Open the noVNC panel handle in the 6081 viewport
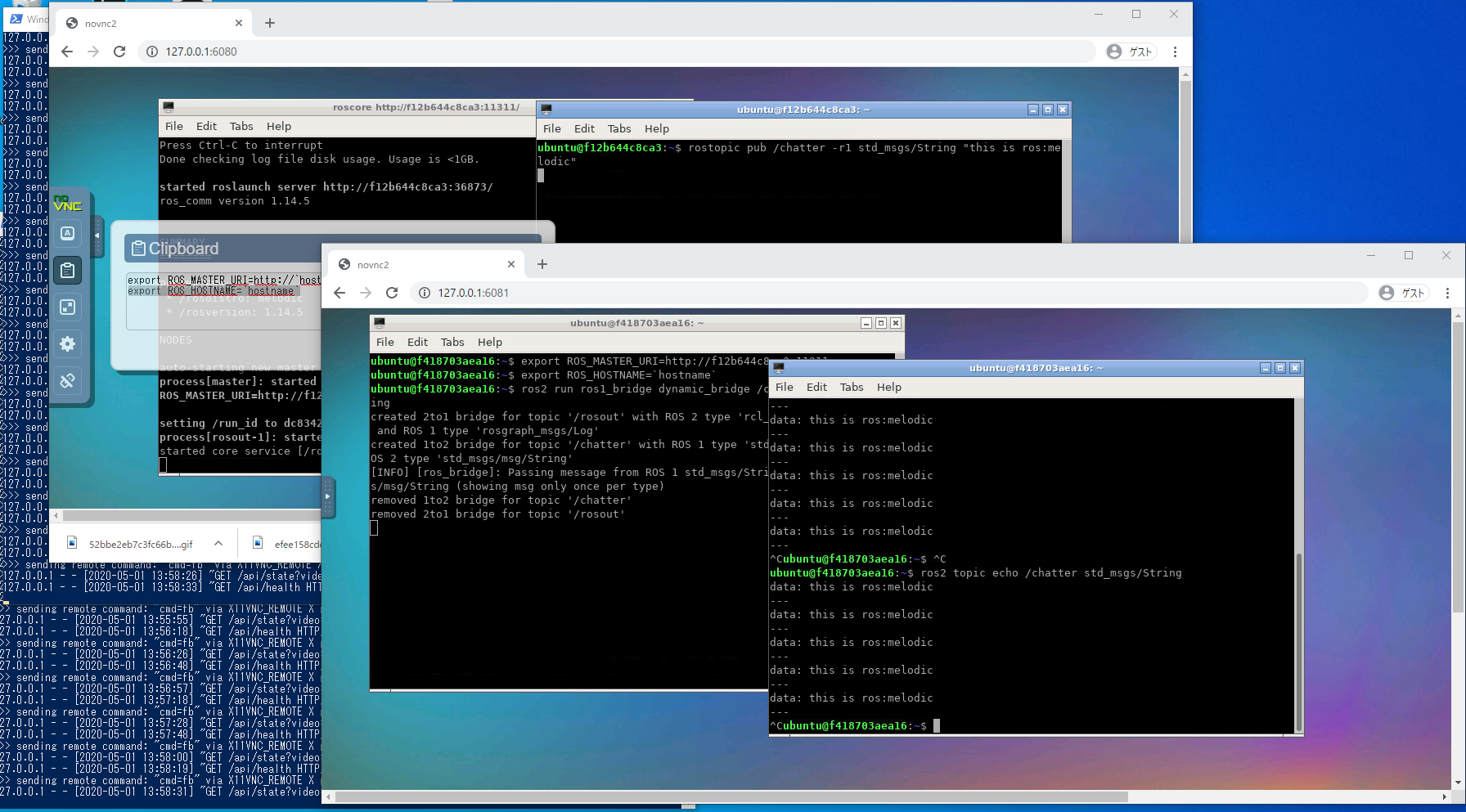 coord(328,497)
